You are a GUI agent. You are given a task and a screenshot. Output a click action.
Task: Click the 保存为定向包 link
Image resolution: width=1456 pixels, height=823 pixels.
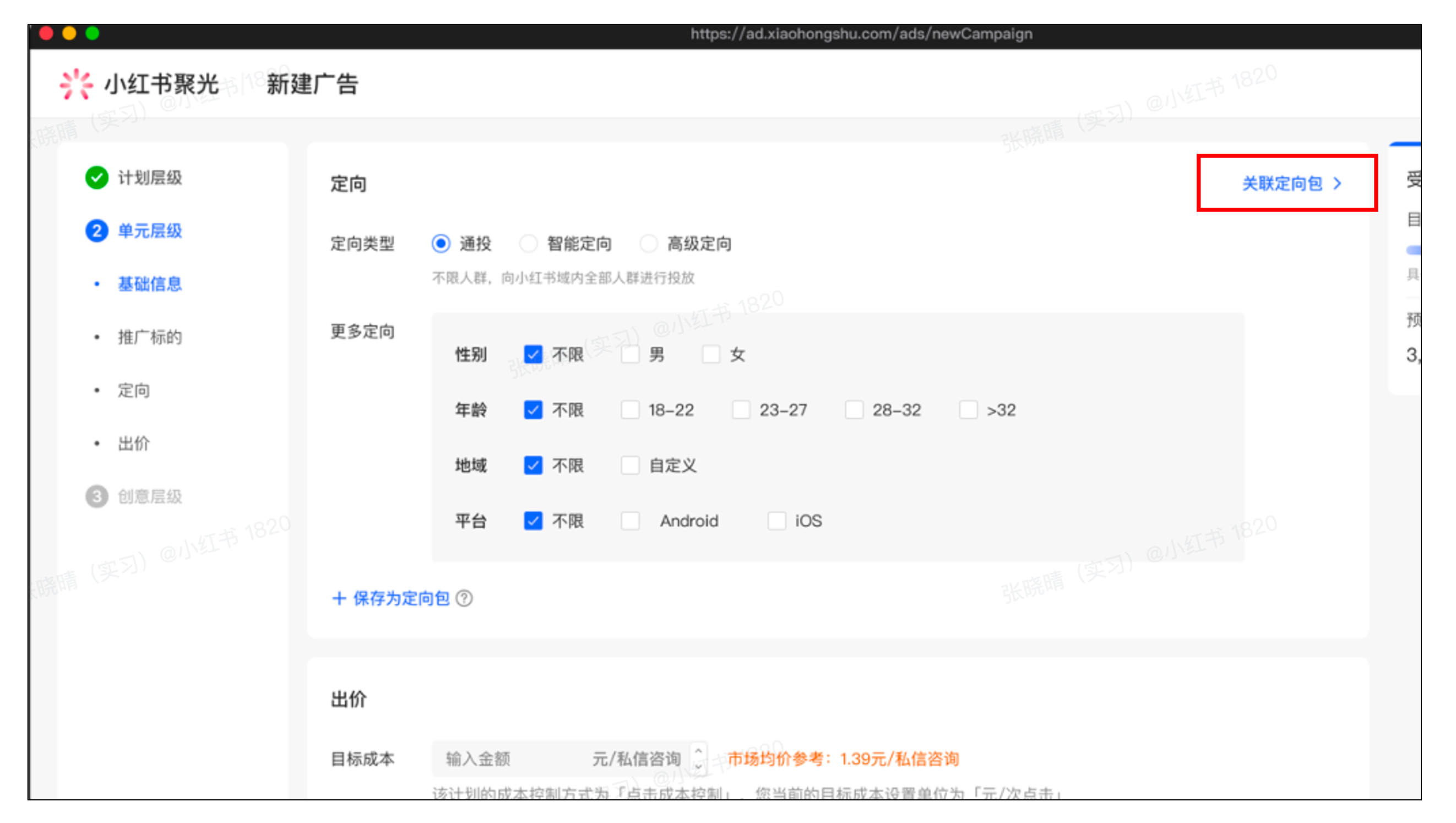(x=401, y=598)
